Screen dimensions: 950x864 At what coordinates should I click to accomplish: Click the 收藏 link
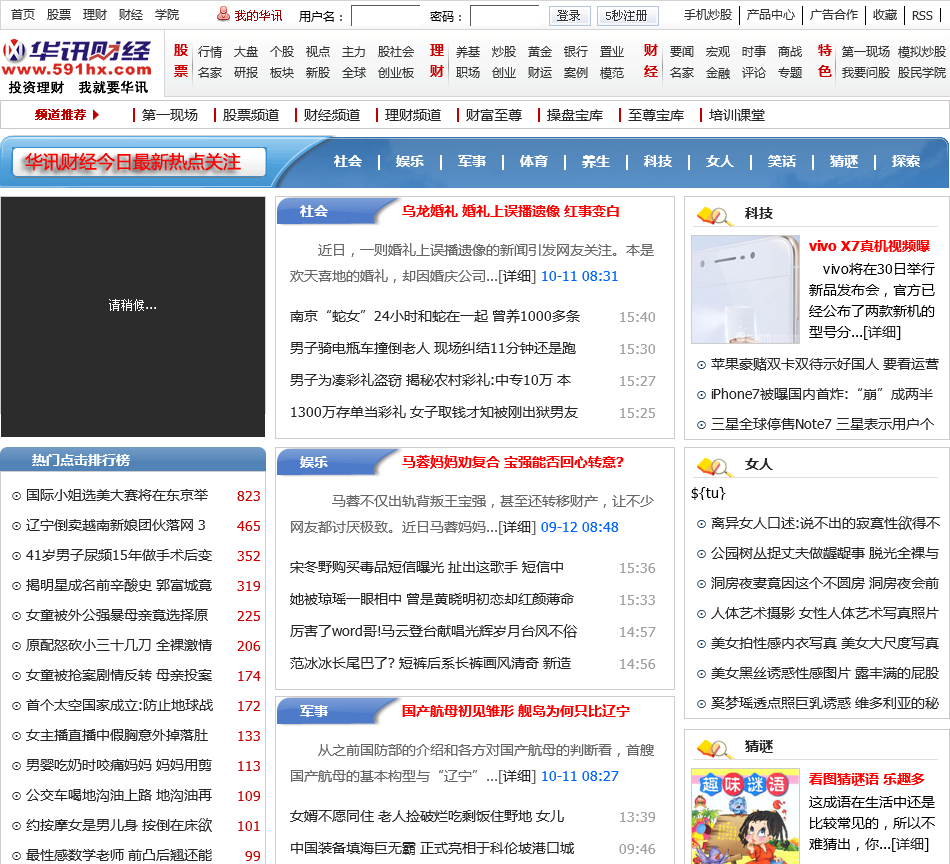coord(885,15)
